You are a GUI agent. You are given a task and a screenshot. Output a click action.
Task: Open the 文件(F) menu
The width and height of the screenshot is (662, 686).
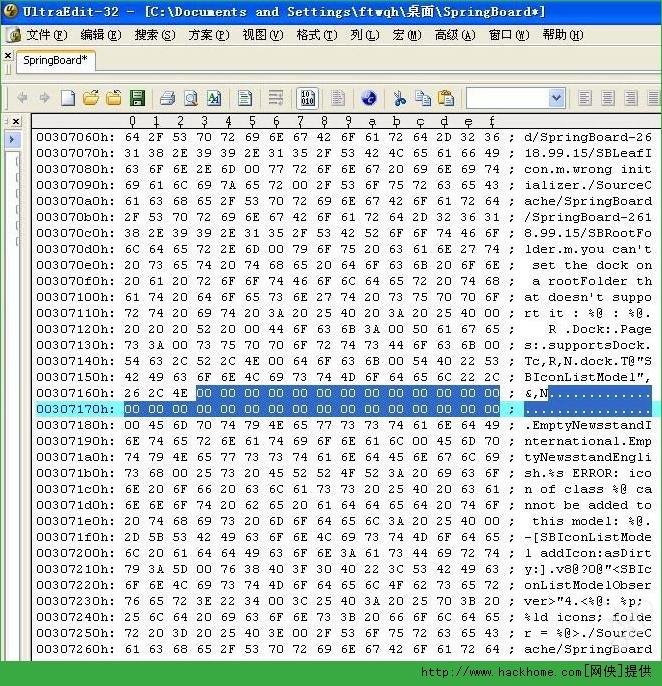click(x=46, y=35)
